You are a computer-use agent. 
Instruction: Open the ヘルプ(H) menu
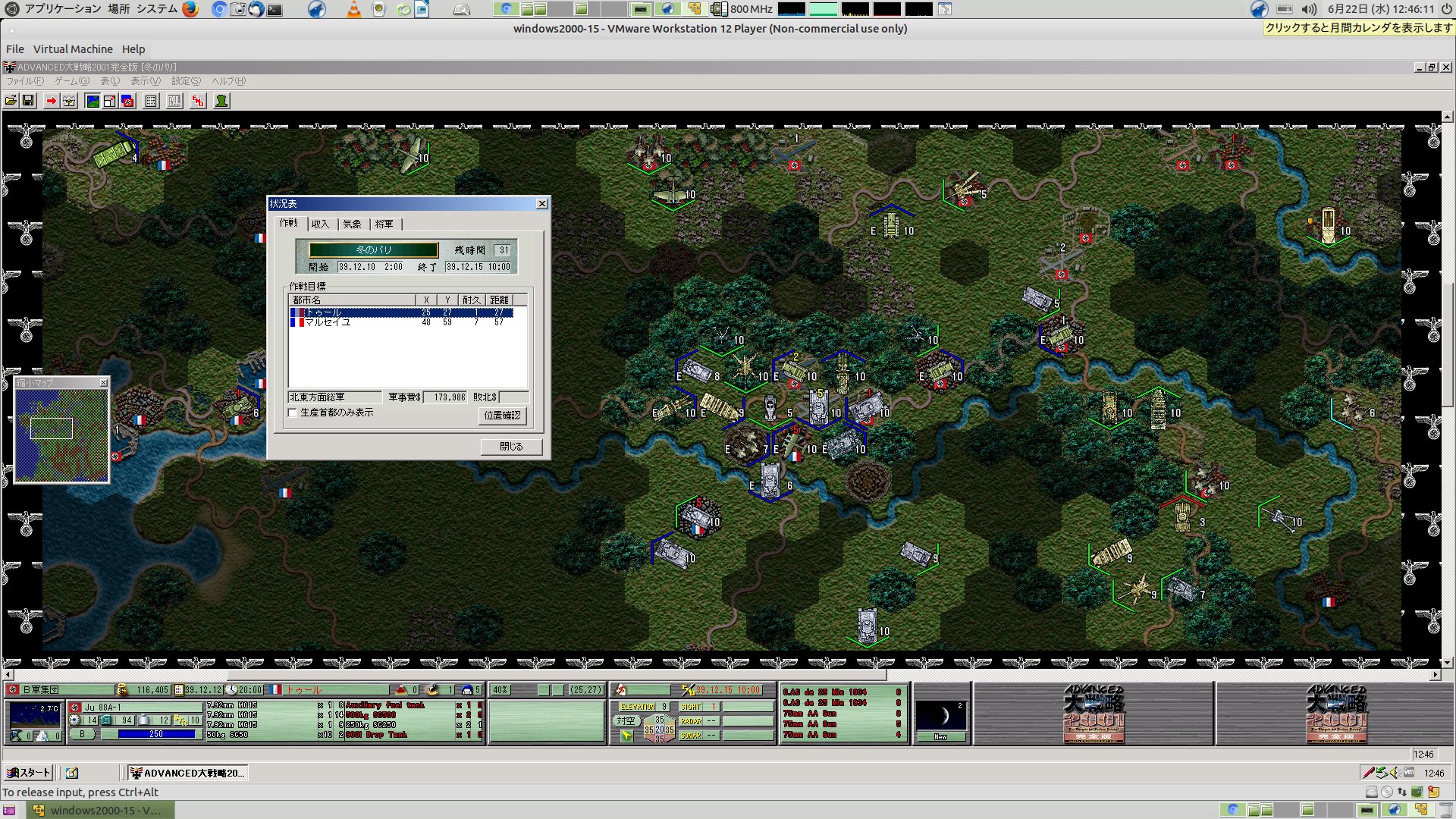228,81
